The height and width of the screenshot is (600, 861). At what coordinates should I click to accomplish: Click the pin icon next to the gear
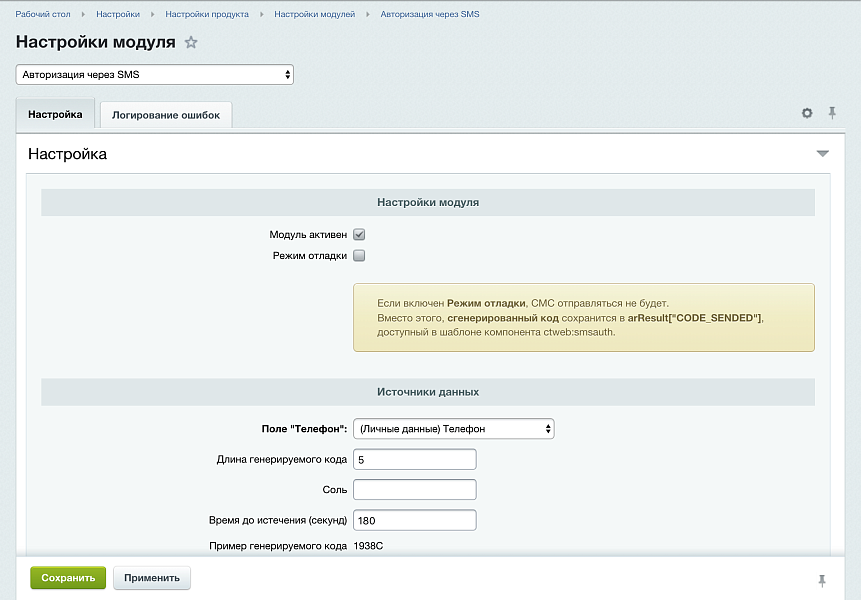832,113
